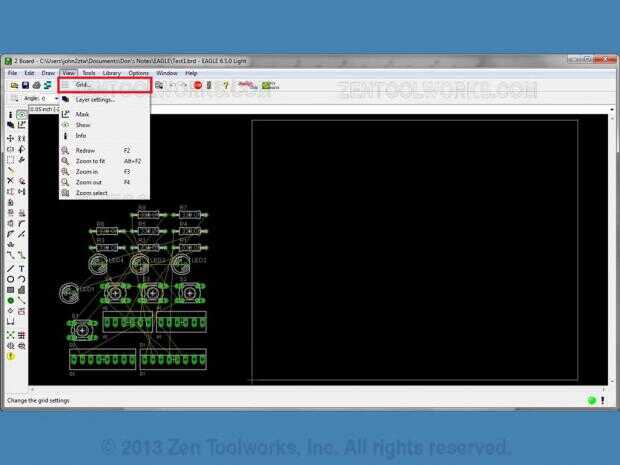620x465 pixels.
Task: Select the Polygon tool
Action: pyautogui.click(x=21, y=290)
